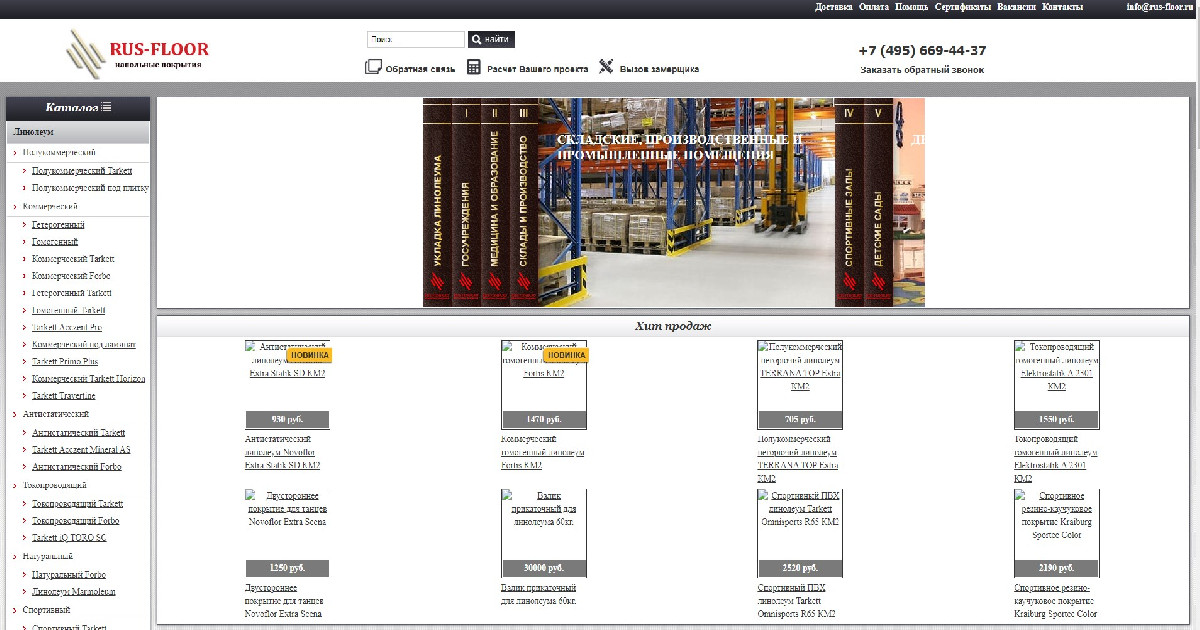Open Tarkett iQ TORO SC item

tap(69, 538)
